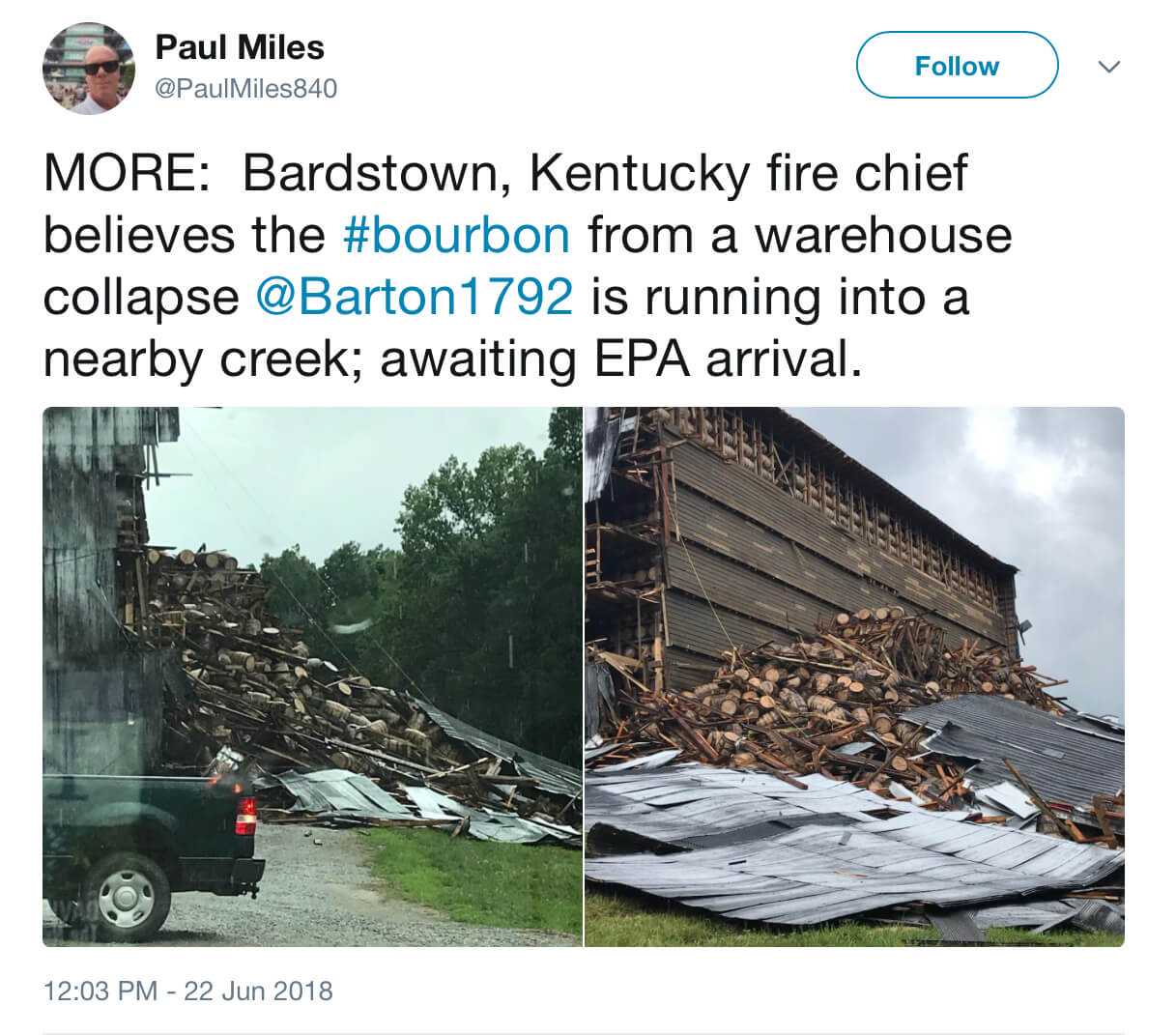Open the #bourbon hashtag
The width and height of the screenshot is (1176, 1035).
457,236
